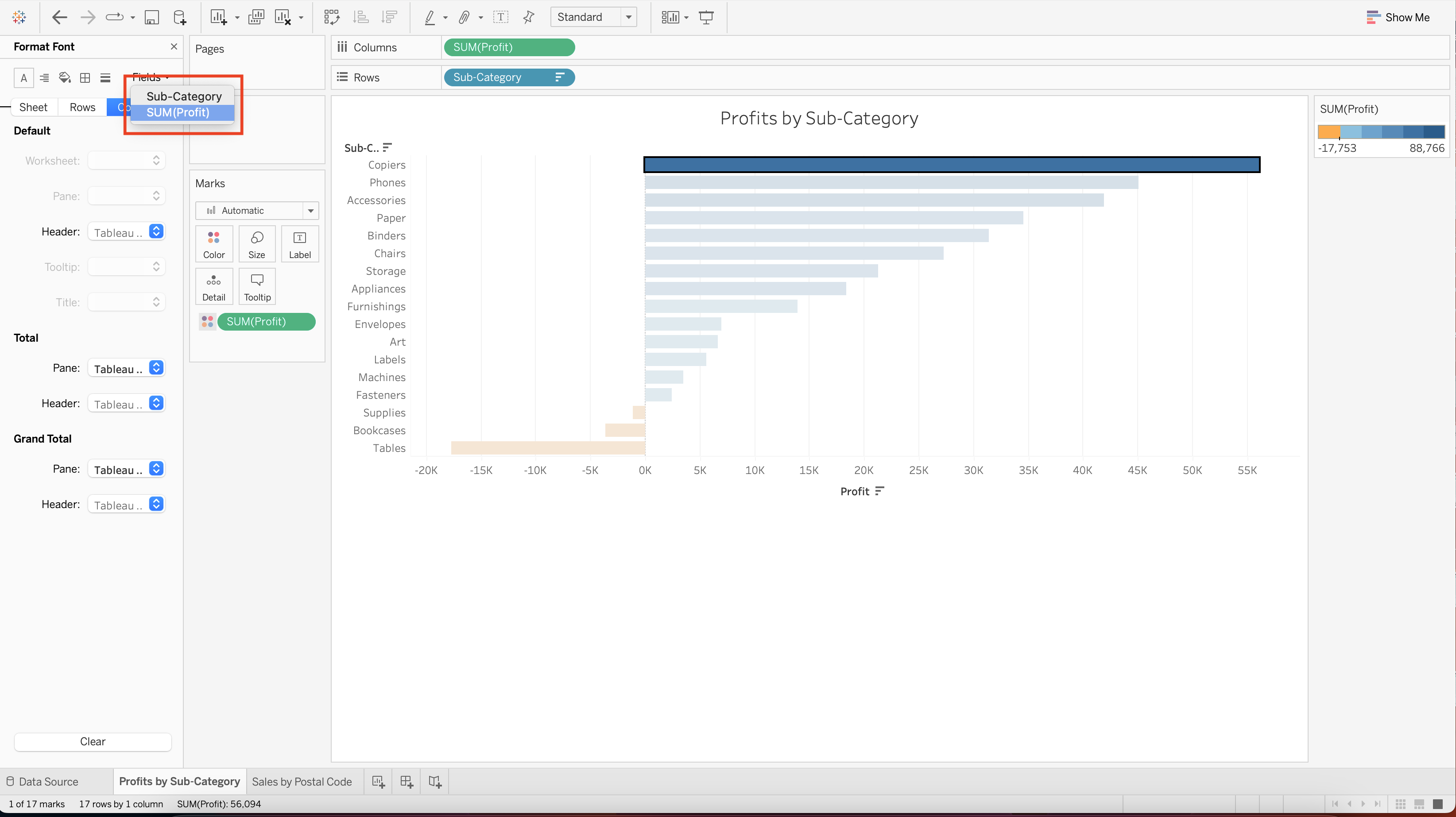
Task: Click the New Story icon in tab bar
Action: click(435, 782)
